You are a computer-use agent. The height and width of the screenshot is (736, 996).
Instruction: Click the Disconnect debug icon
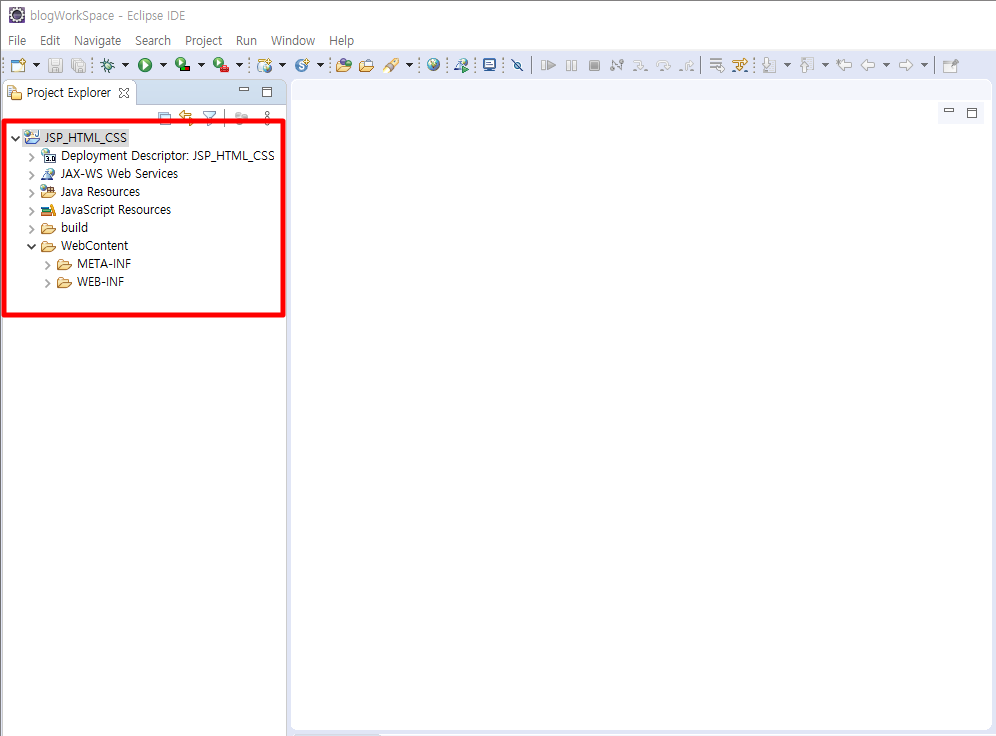click(617, 65)
